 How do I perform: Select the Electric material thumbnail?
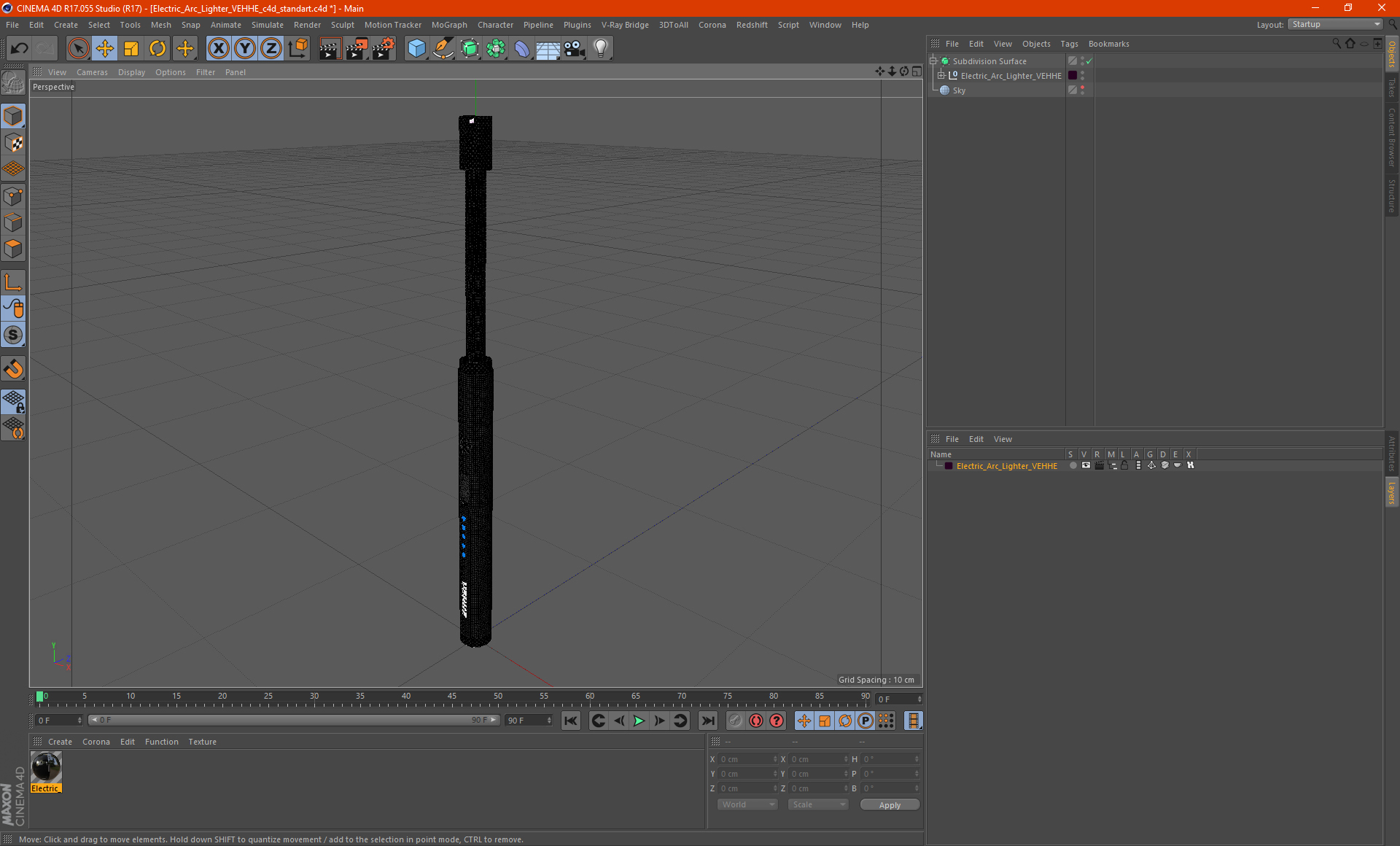coord(46,767)
